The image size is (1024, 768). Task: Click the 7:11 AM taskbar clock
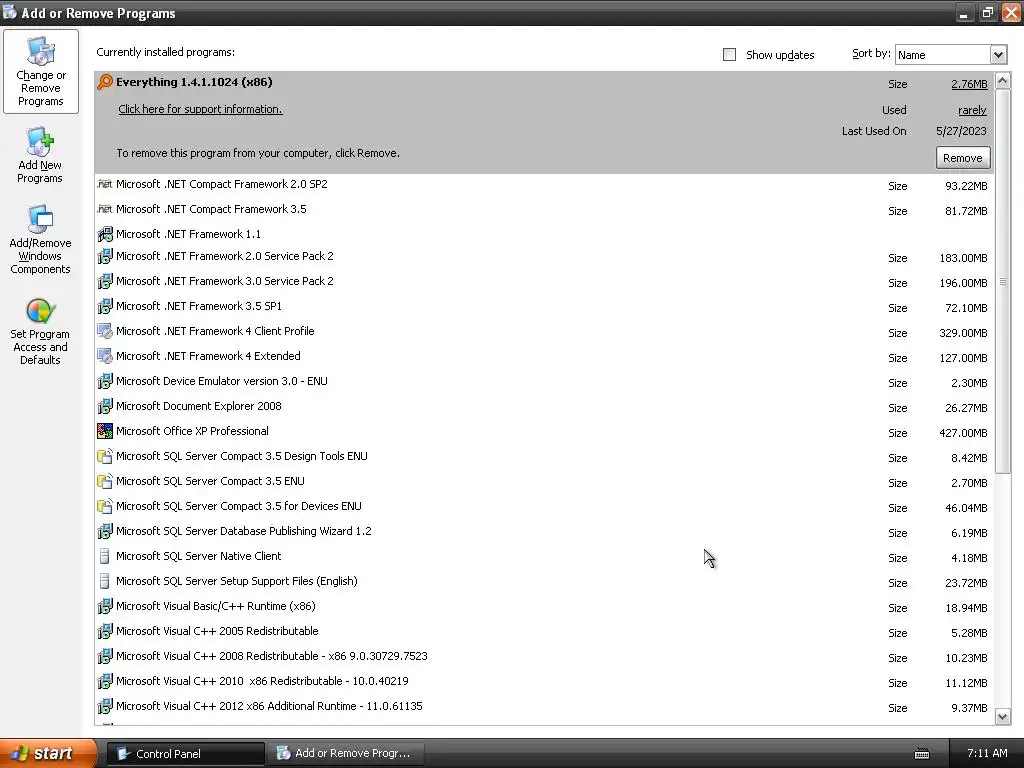pos(987,753)
